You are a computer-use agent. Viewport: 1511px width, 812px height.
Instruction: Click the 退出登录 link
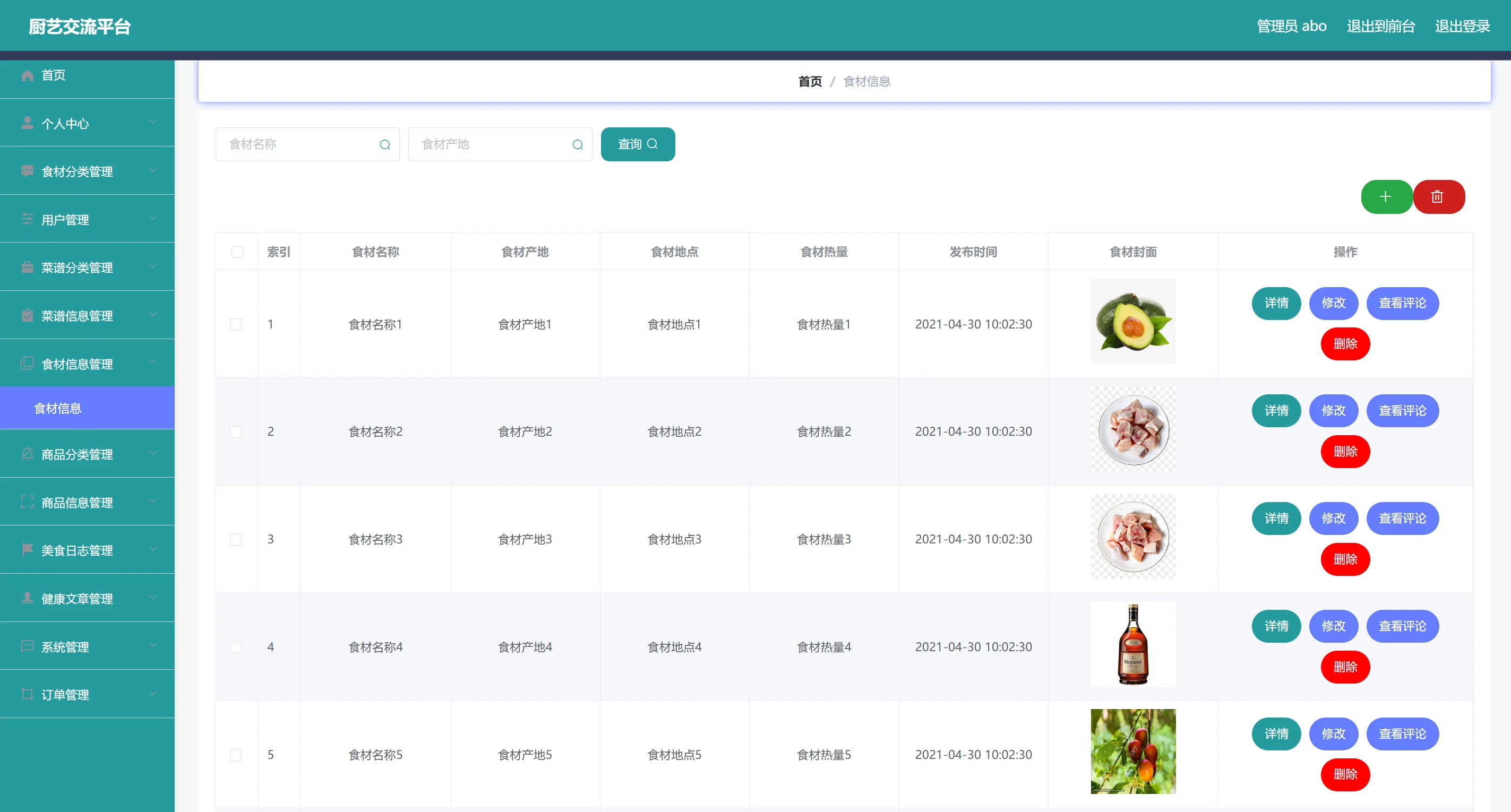[1462, 27]
